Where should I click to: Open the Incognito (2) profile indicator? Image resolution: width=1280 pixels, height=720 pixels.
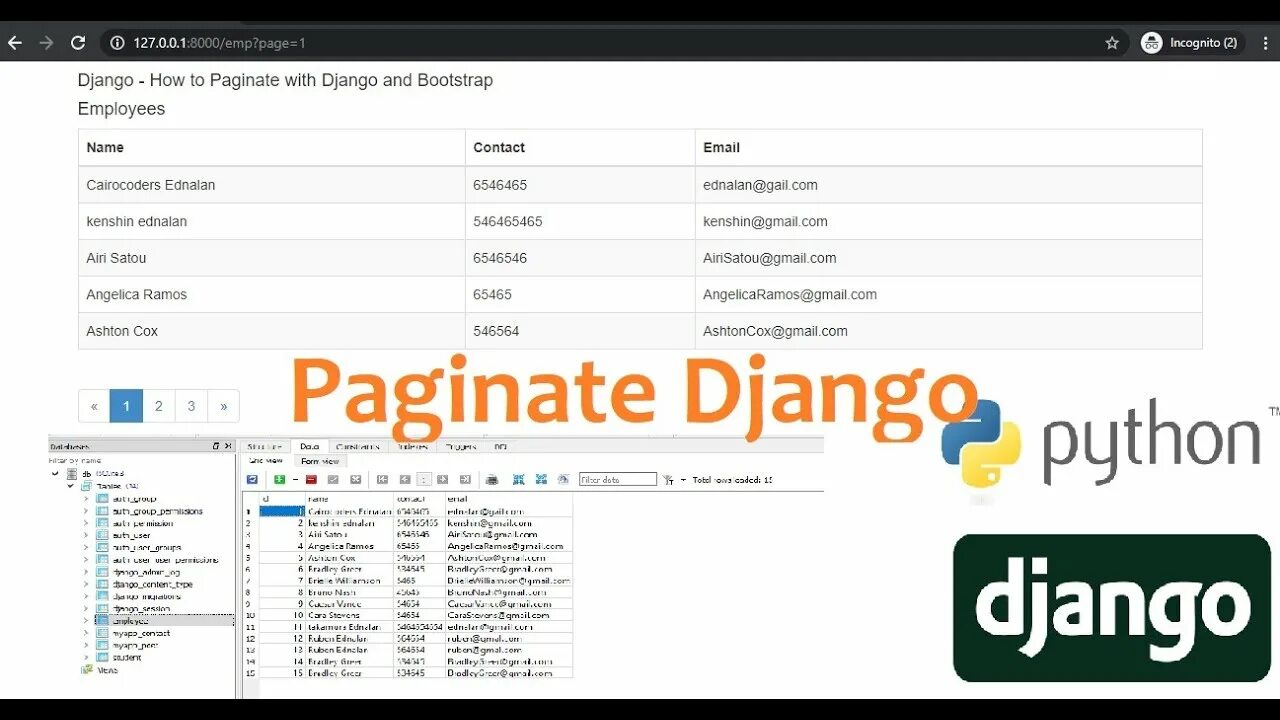(1190, 43)
